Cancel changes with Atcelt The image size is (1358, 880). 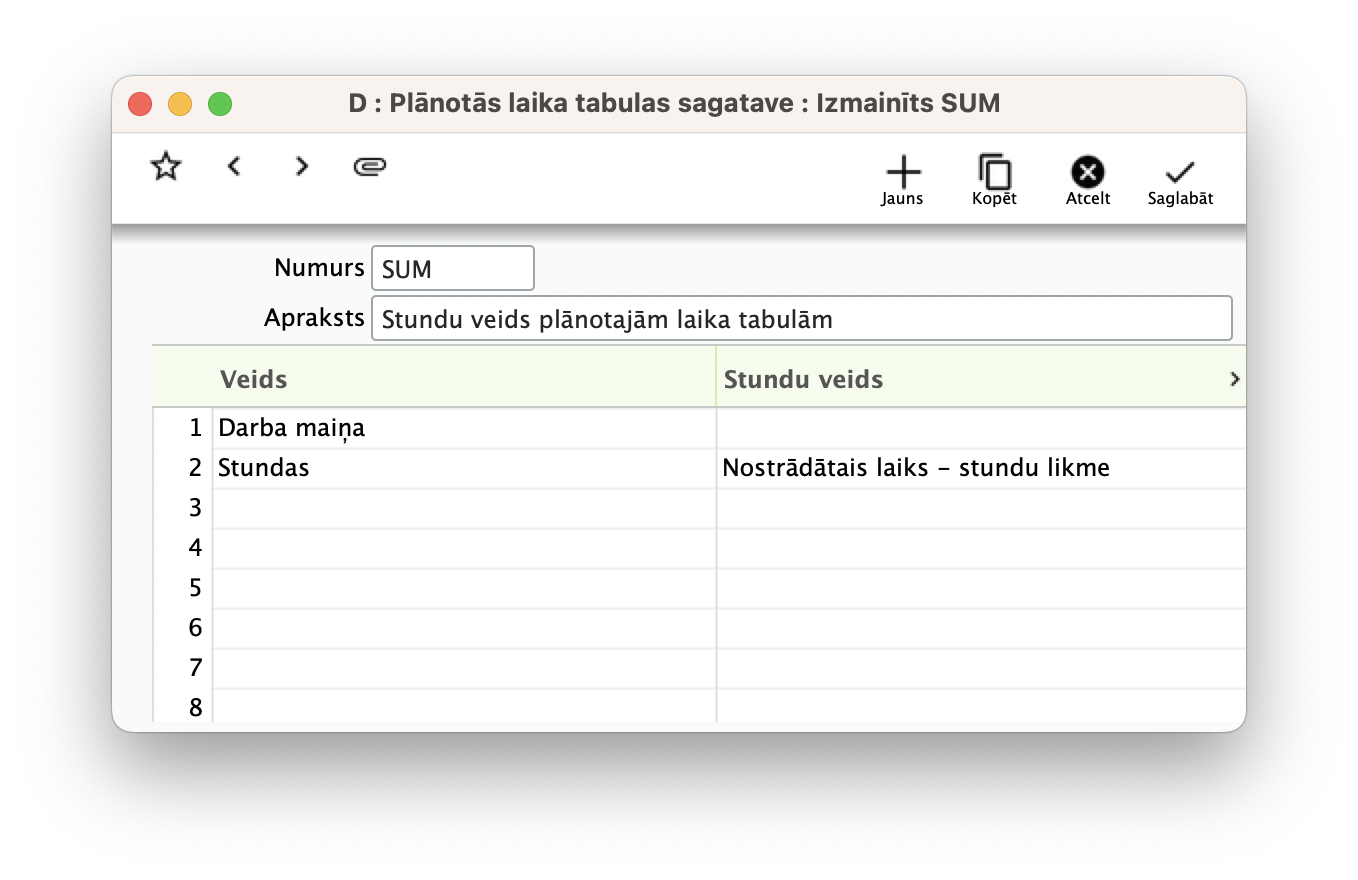pos(1087,180)
